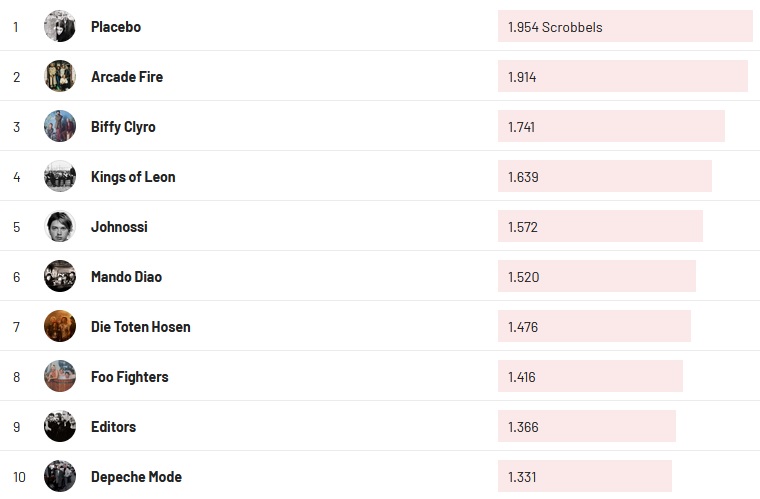This screenshot has width=760, height=499.
Task: Open Mando Diao's avatar thumbnail
Action: [x=60, y=277]
